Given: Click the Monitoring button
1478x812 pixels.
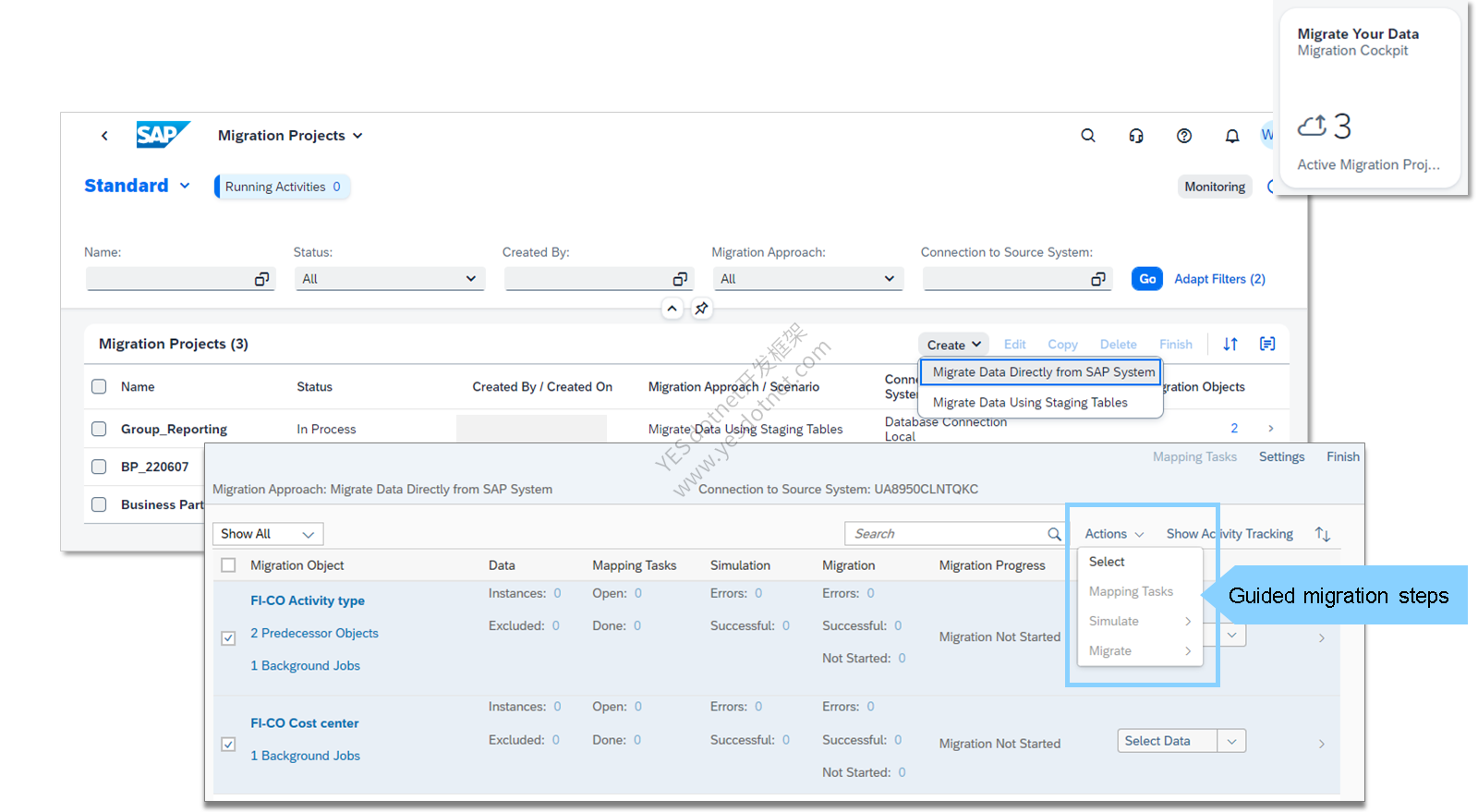Looking at the screenshot, I should [1215, 187].
